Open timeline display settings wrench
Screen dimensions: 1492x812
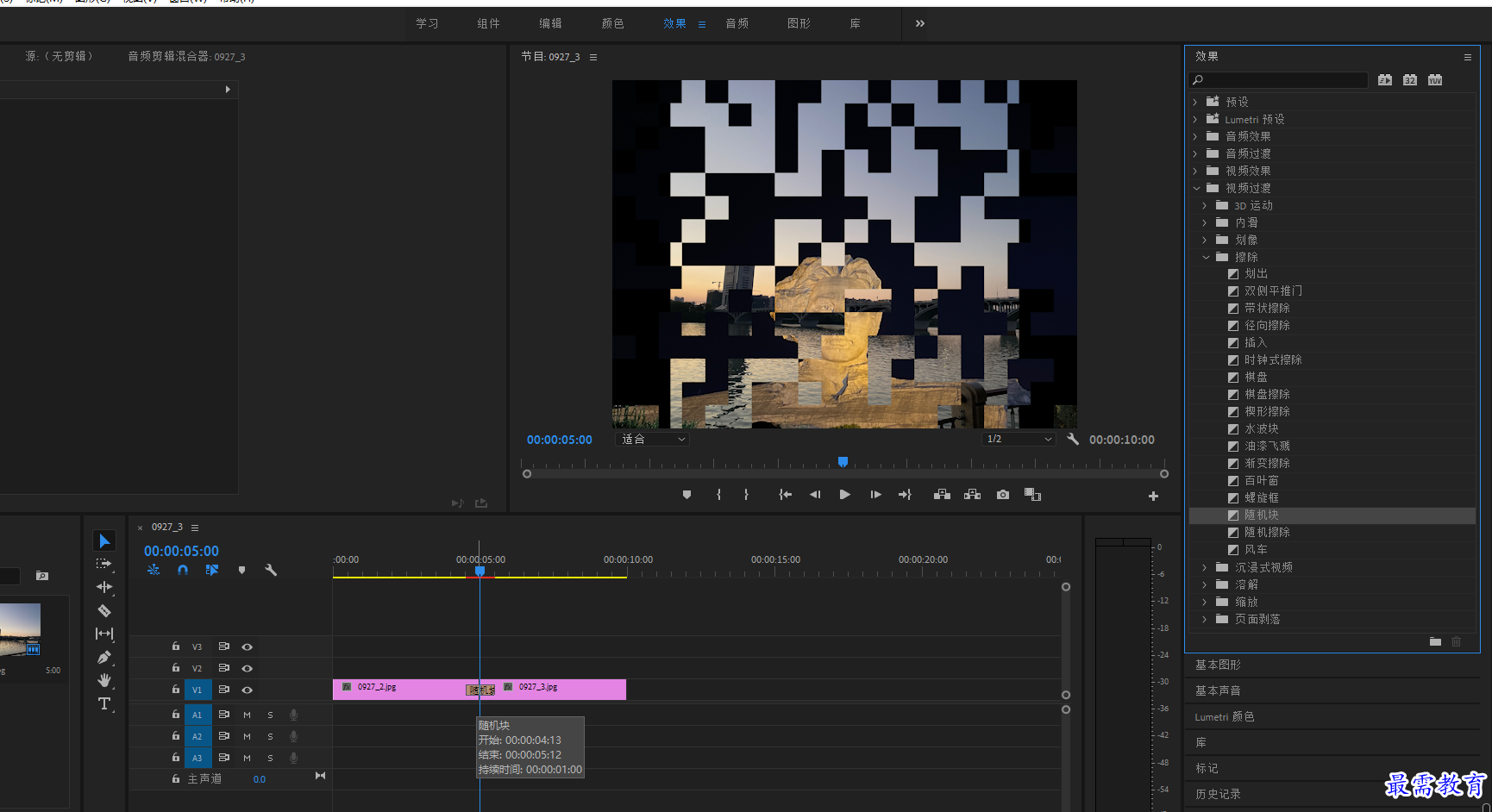[x=271, y=570]
